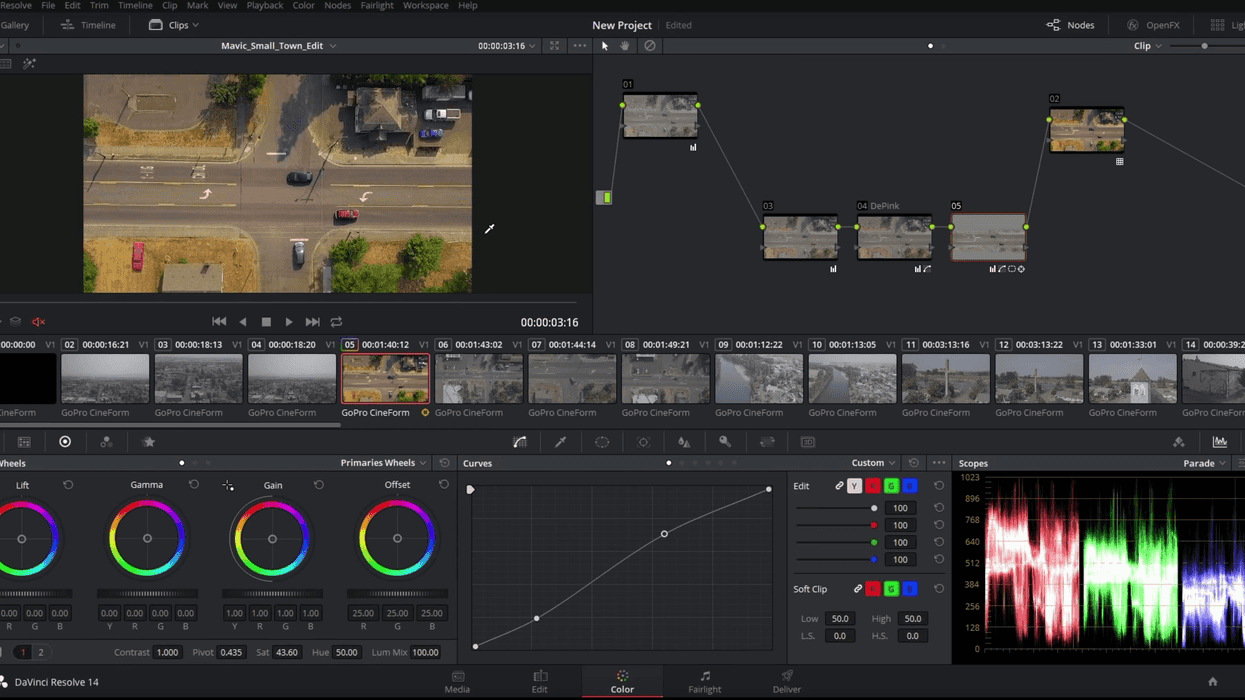Select clip 06 thumbnail in timeline strip
This screenshot has height=700, width=1245.
[479, 378]
